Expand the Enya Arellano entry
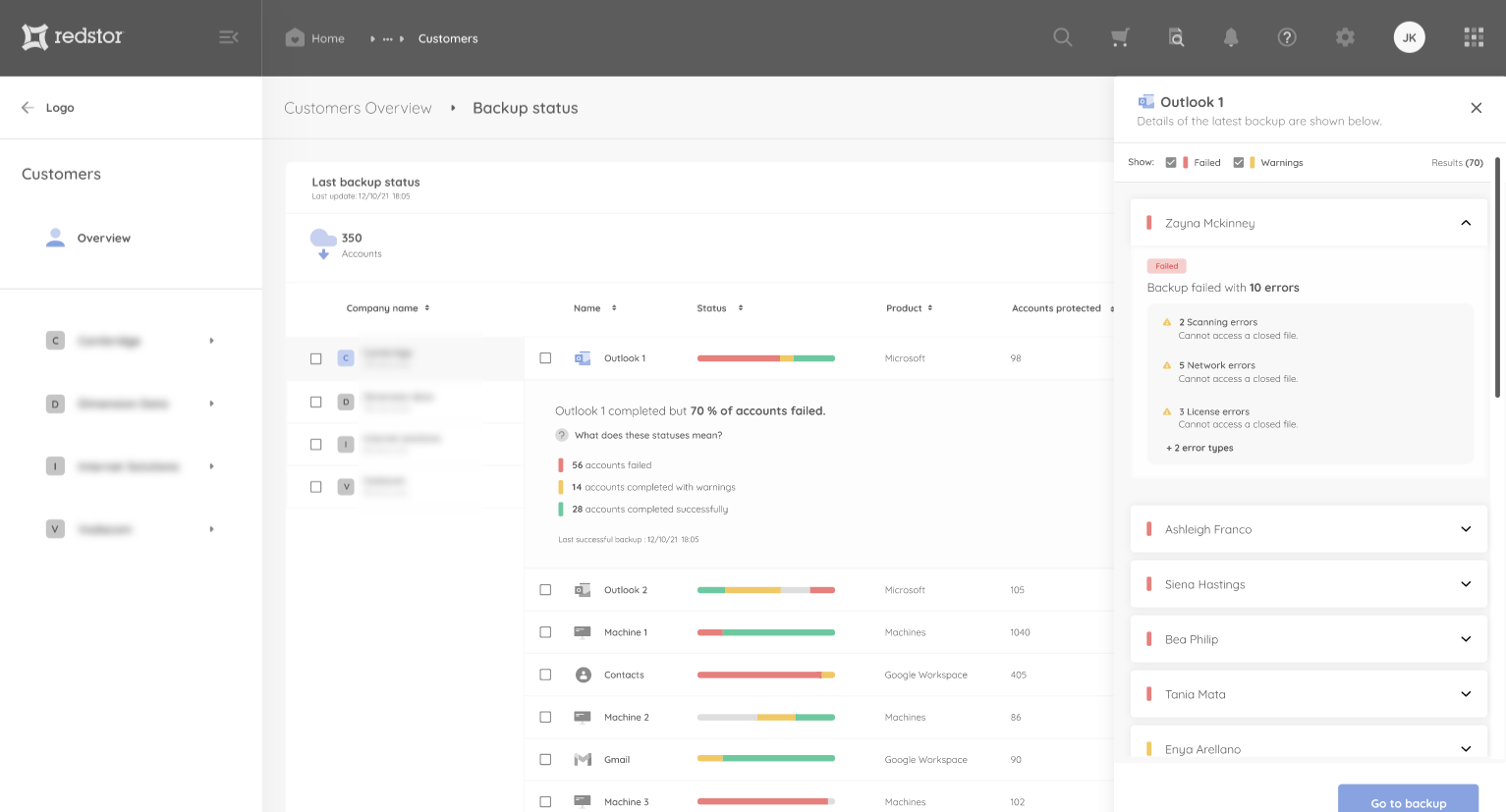The height and width of the screenshot is (812, 1506). coord(1466,748)
